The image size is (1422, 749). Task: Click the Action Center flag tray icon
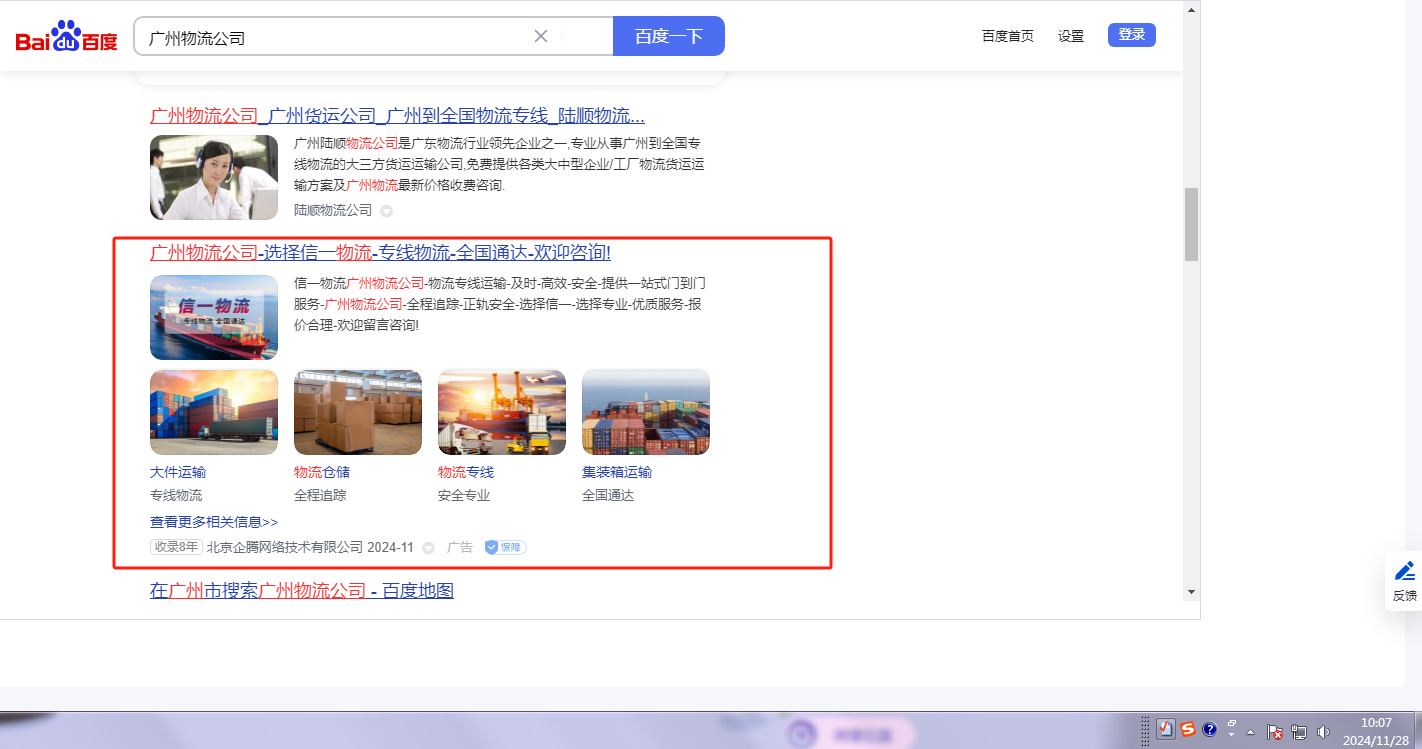point(1275,731)
